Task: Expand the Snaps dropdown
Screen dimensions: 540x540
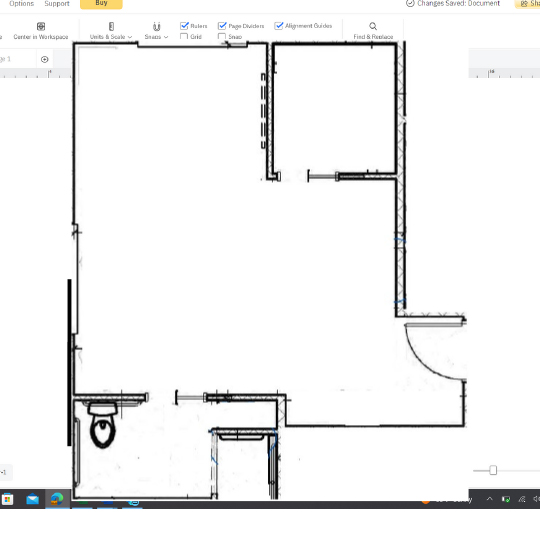Action: tap(156, 31)
